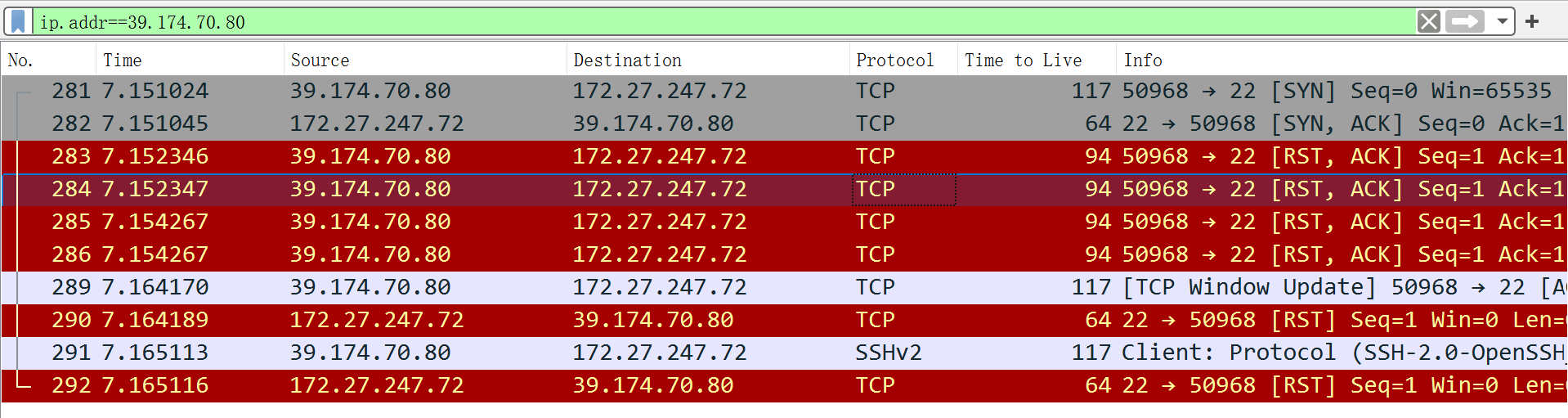Click destination 172.27.247.72 in packet 289
Image resolution: width=1568 pixels, height=418 pixels.
click(660, 287)
